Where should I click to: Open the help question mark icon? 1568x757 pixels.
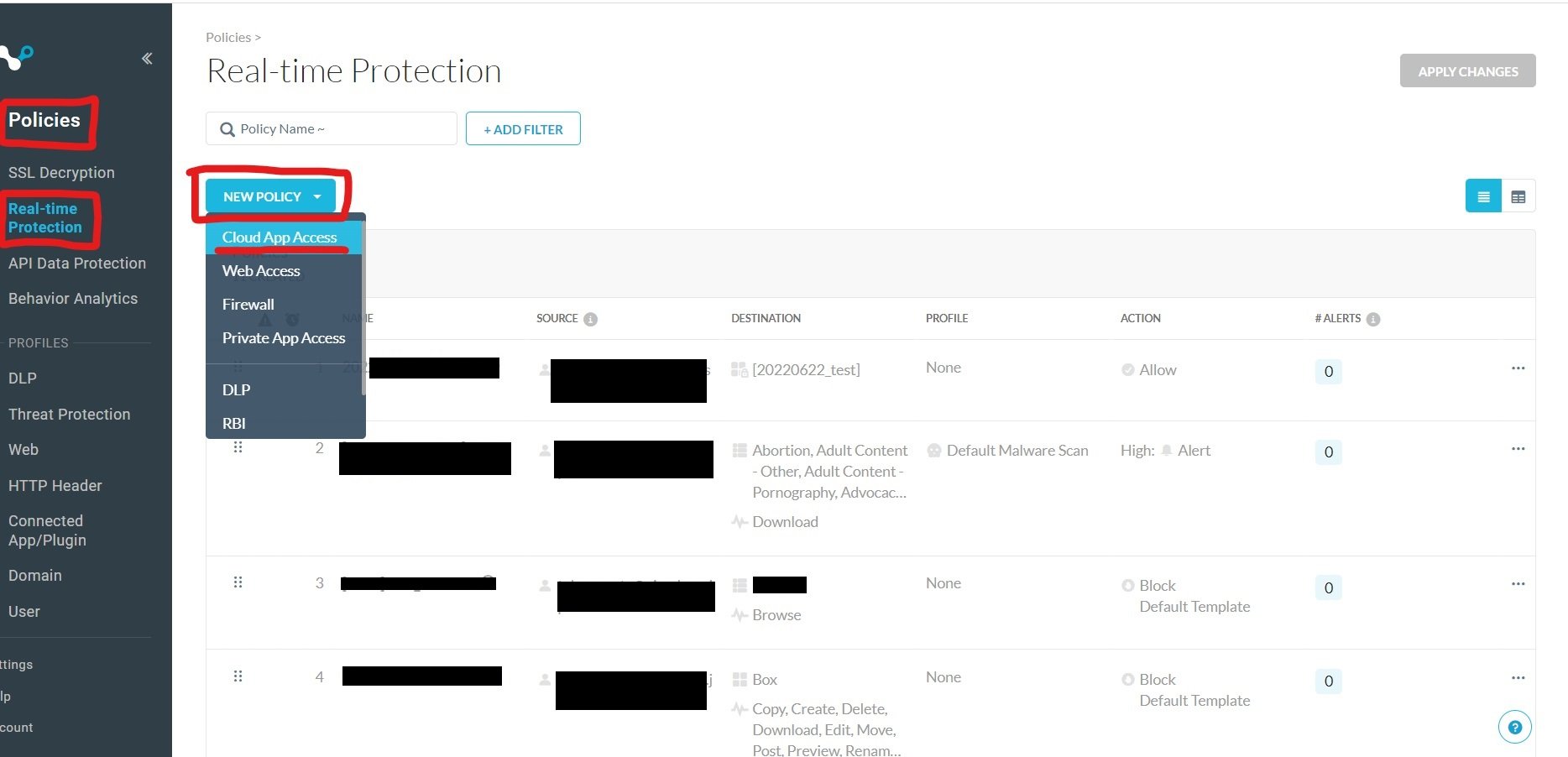[x=1514, y=727]
